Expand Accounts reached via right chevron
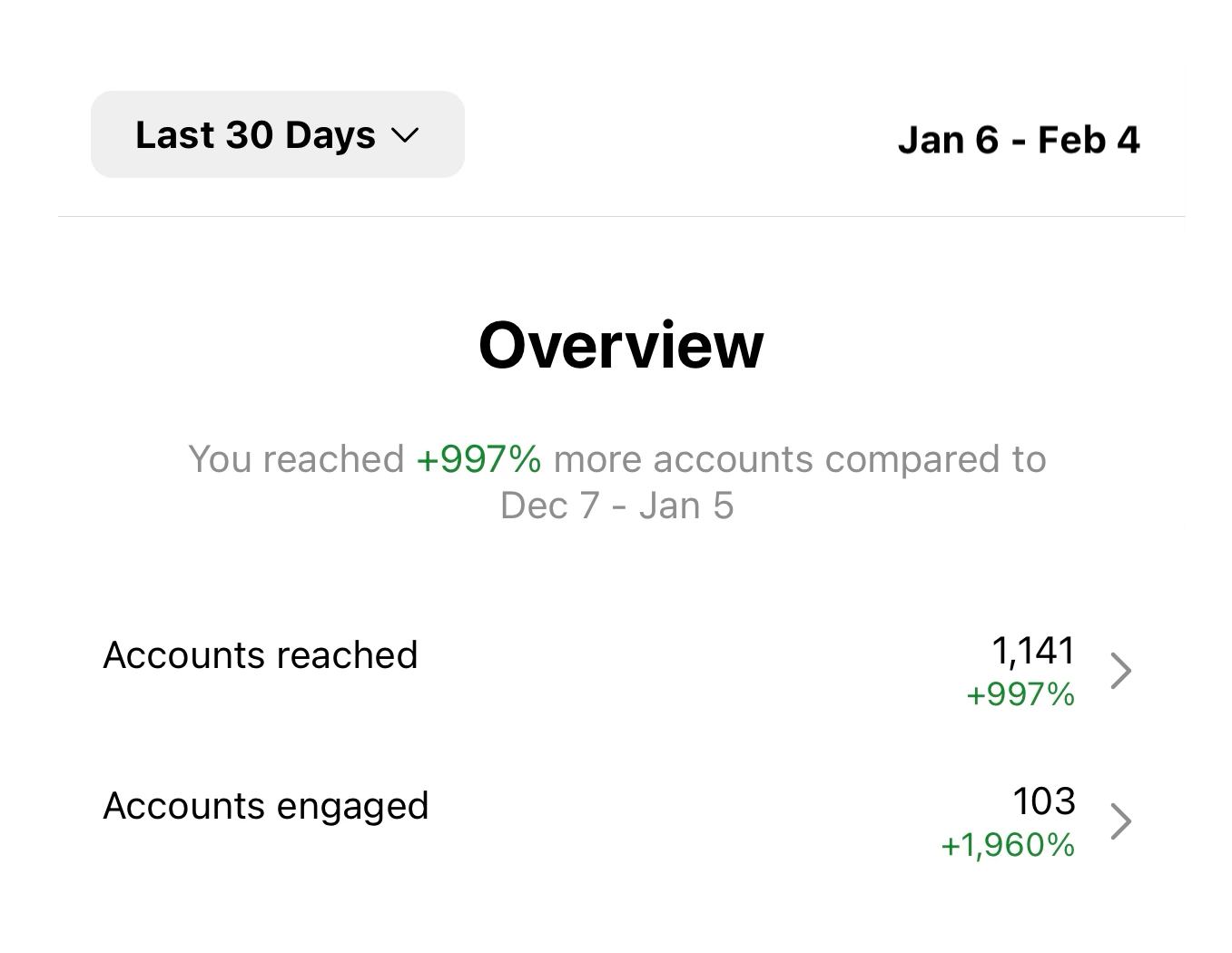This screenshot has width=1232, height=953. (x=1121, y=672)
